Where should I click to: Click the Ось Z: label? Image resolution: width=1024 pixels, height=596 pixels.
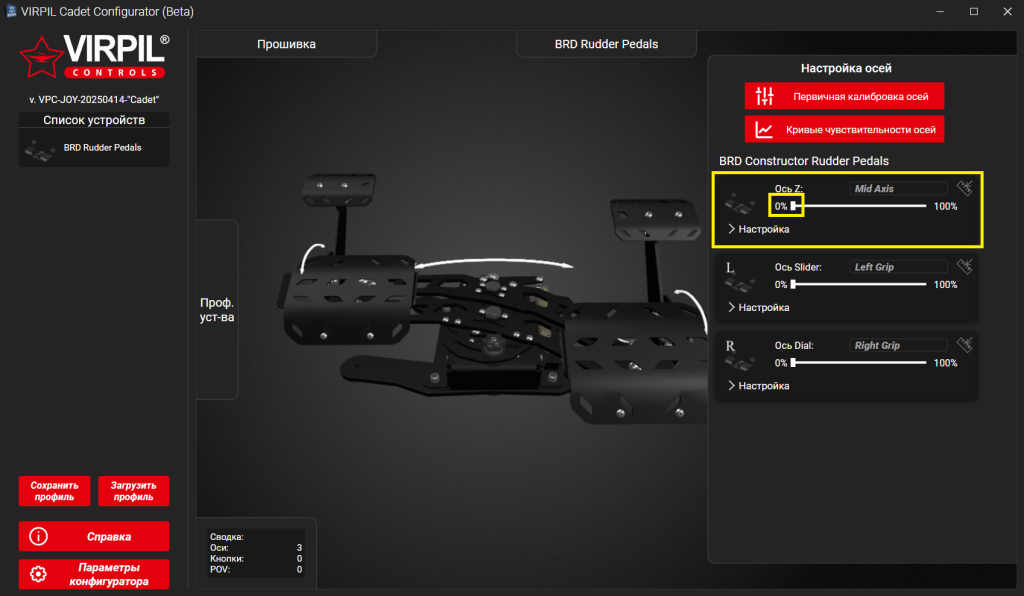pyautogui.click(x=788, y=189)
